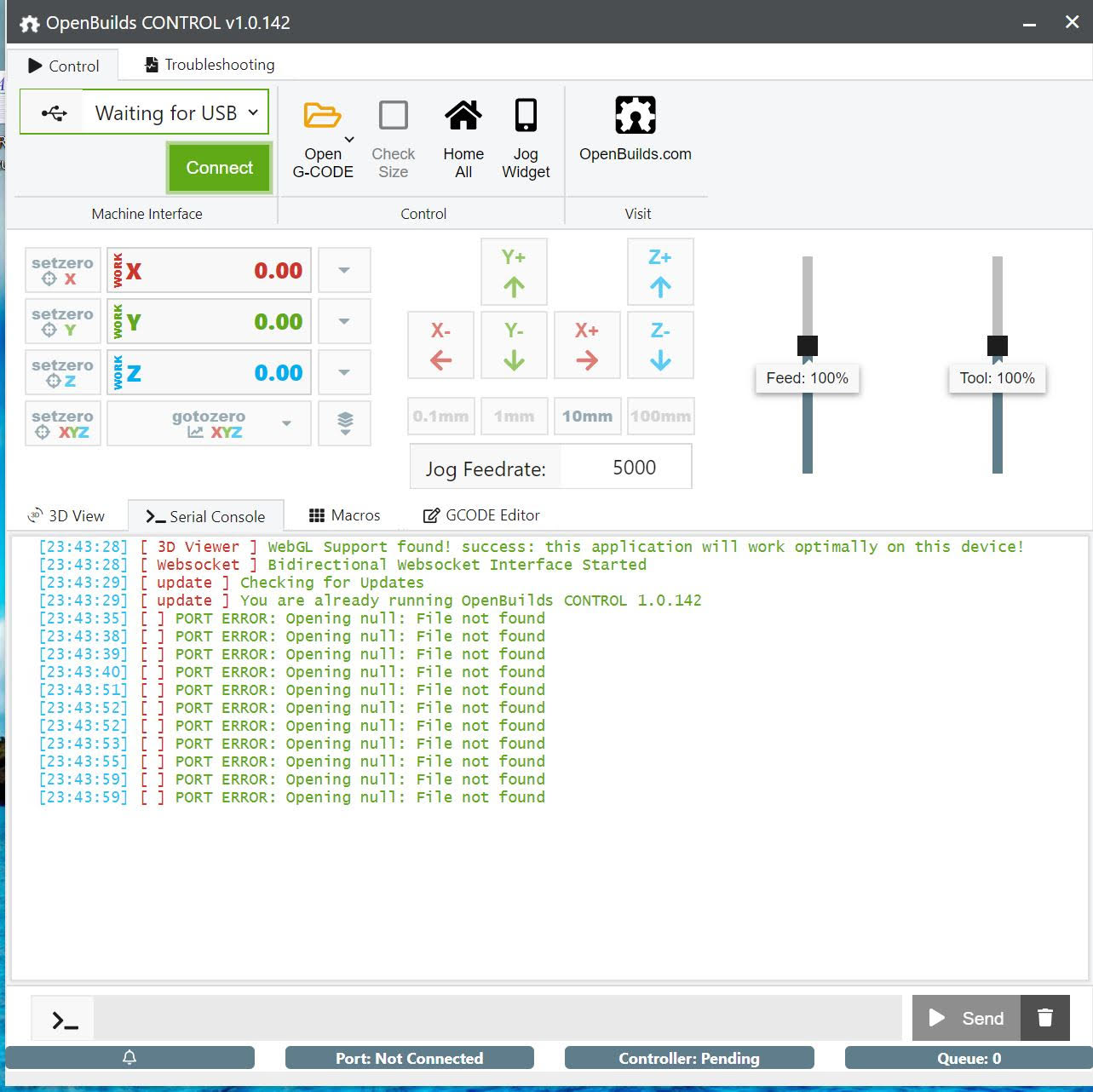Minimize the OpenBuilds CONTROL window
This screenshot has width=1093, height=1092.
click(x=1029, y=23)
